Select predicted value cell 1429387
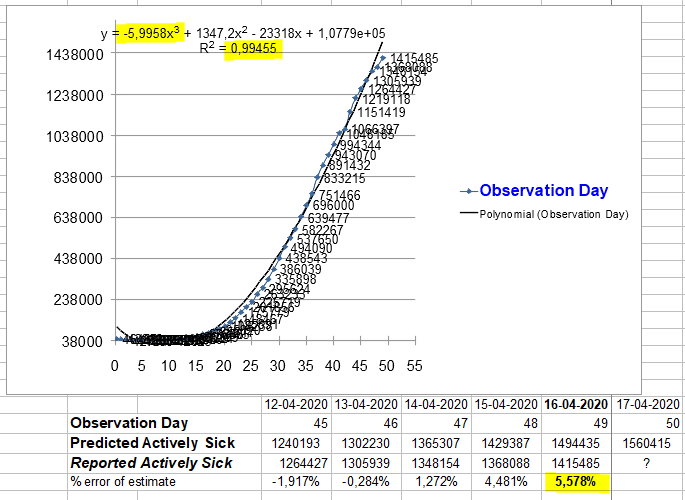 (506, 443)
